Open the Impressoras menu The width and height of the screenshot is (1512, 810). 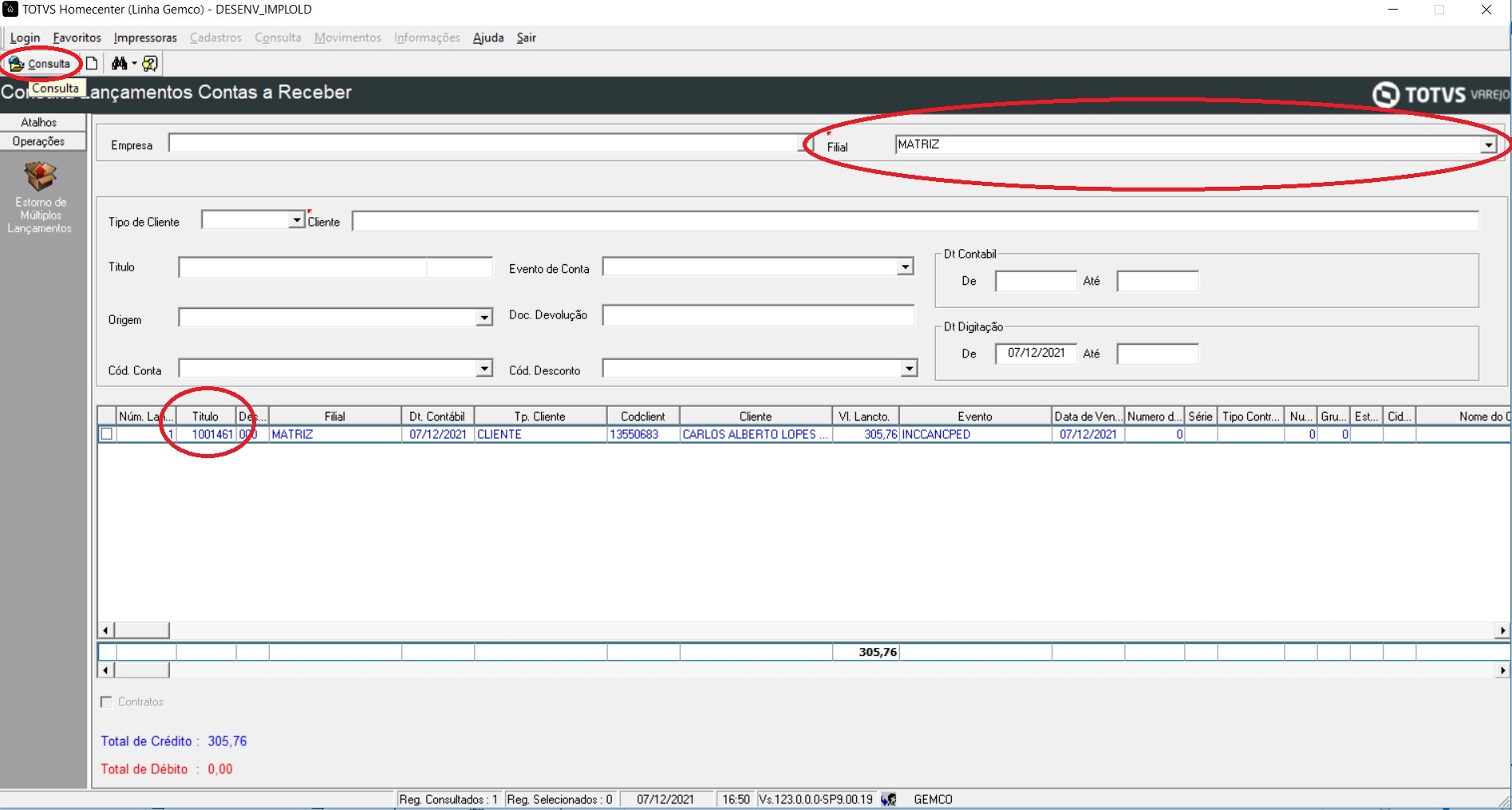(x=145, y=38)
